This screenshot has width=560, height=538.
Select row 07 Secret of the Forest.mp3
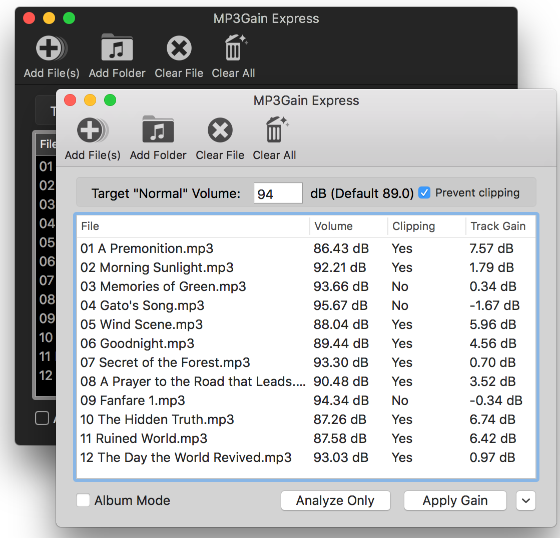306,362
